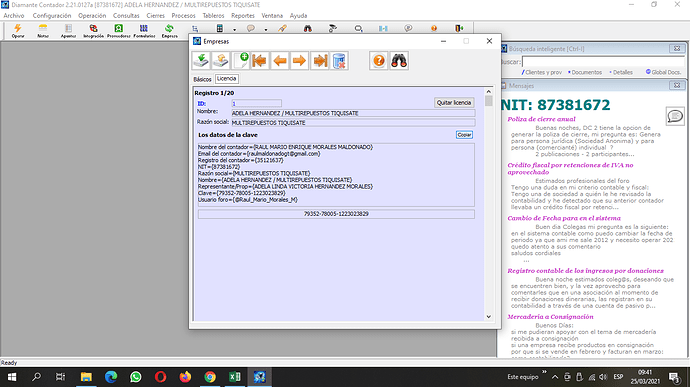This screenshot has height=387, width=690.
Task: Click the second save/export icon in Empresas
Action: tap(220, 61)
